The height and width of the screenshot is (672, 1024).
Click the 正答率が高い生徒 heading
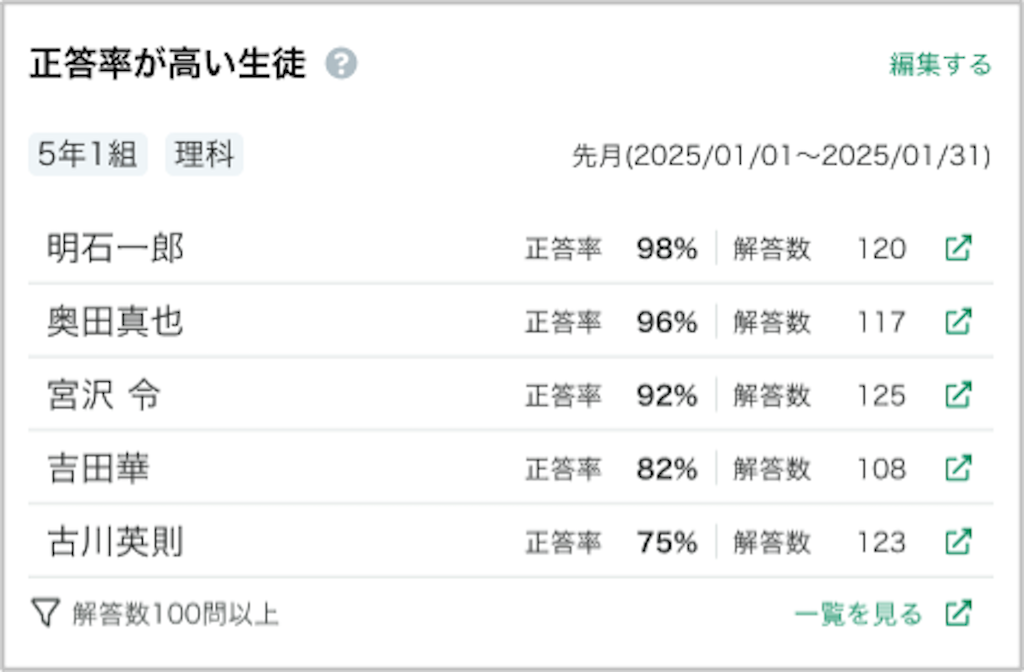click(168, 64)
